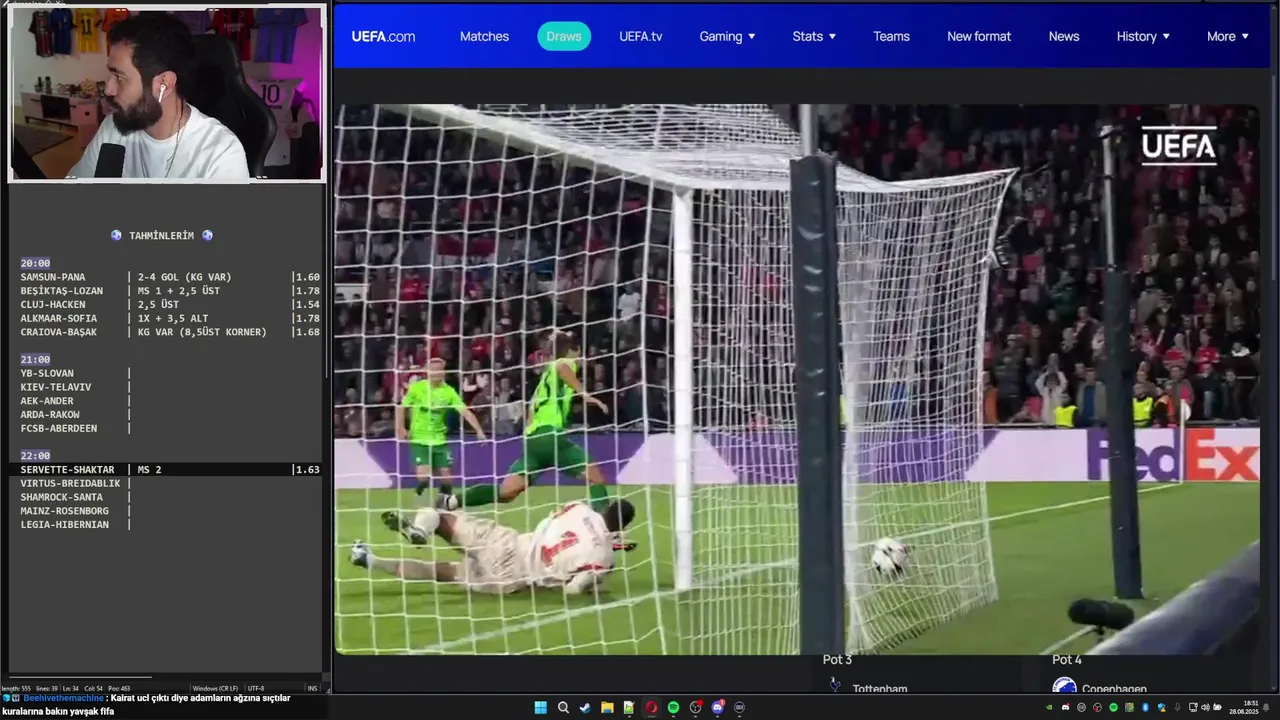
Task: Click the CLUJ-HACKEN line
Action: 170,304
